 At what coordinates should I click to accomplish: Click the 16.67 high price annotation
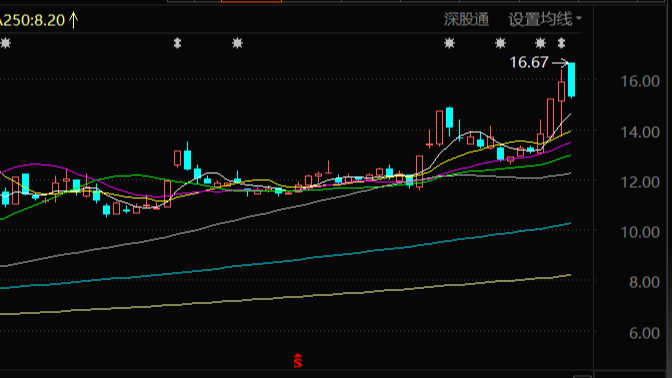tap(529, 63)
